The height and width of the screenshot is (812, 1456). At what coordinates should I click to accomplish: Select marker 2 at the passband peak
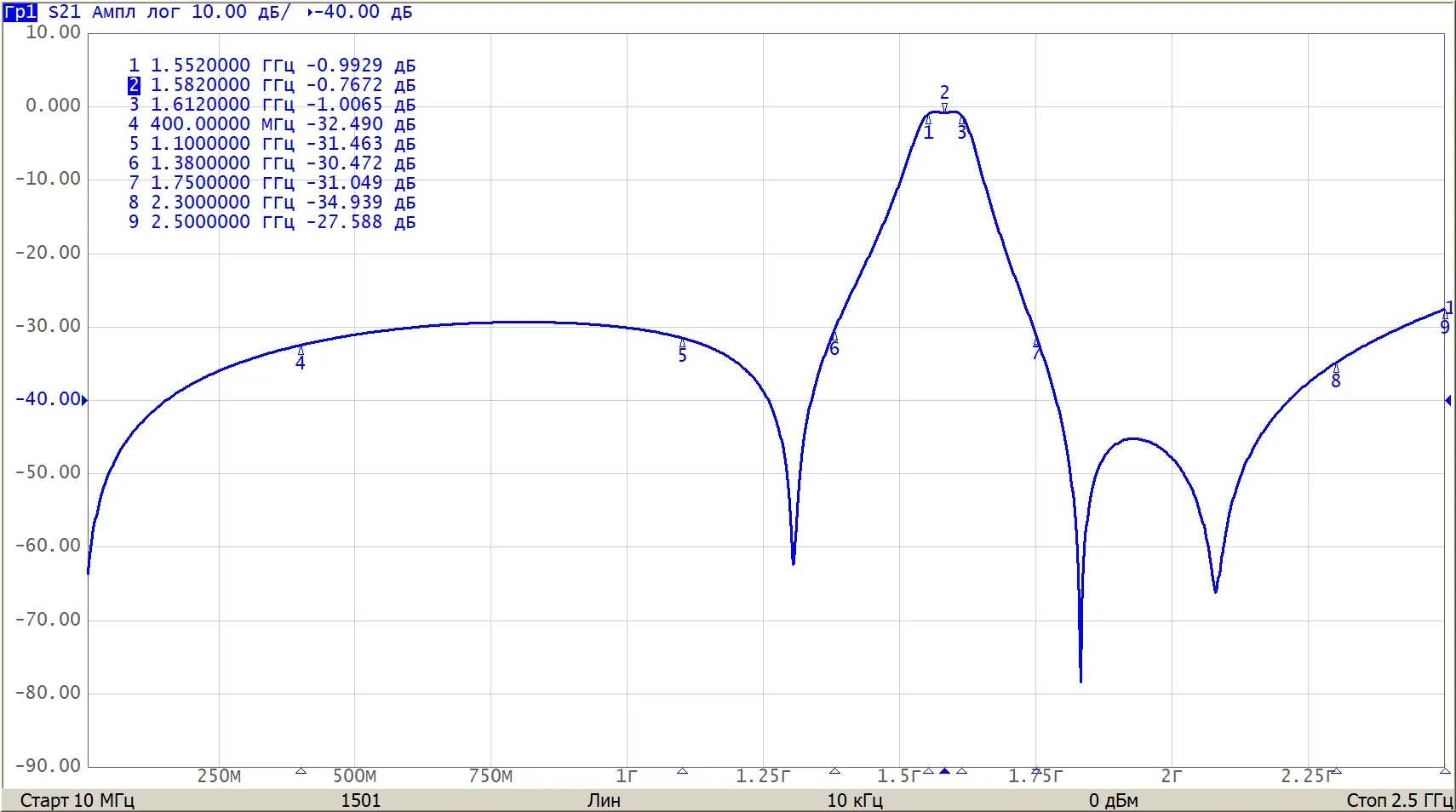click(944, 97)
